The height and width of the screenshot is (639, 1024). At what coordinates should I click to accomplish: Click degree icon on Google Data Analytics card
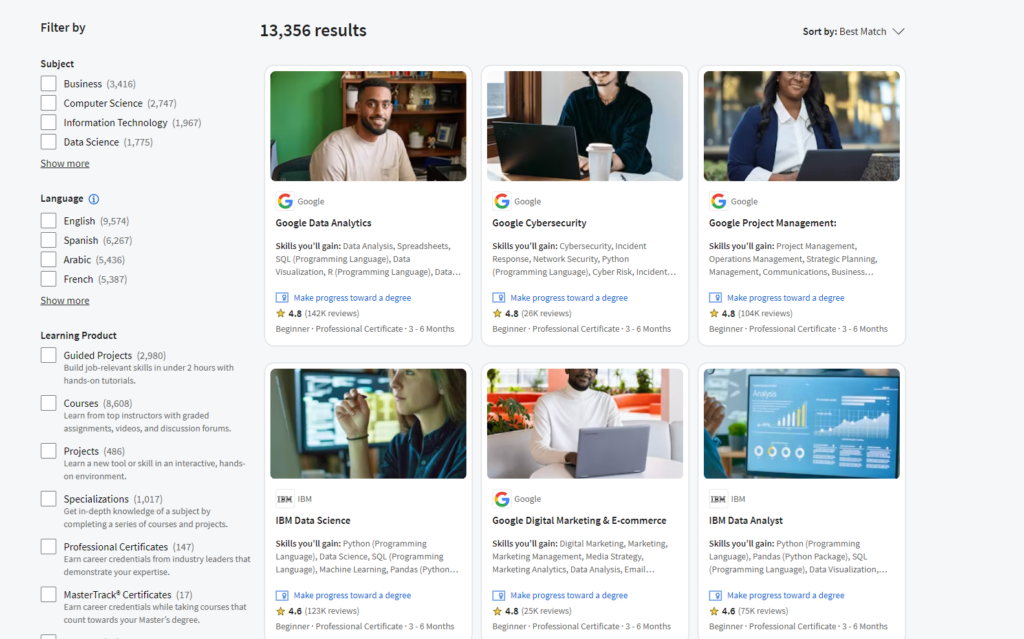282,298
